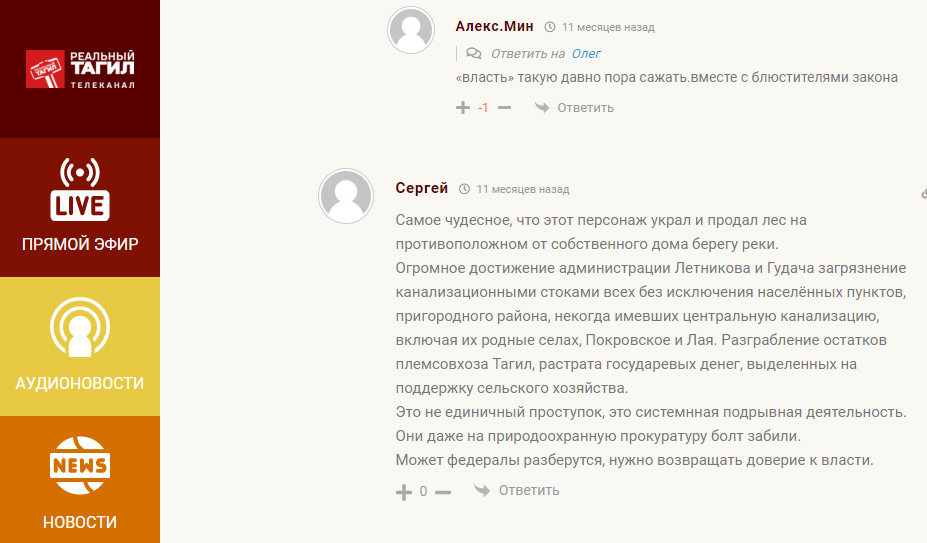Downvote Алекс.Мин's comment with minus icon
The height and width of the screenshot is (543, 927).
[504, 108]
